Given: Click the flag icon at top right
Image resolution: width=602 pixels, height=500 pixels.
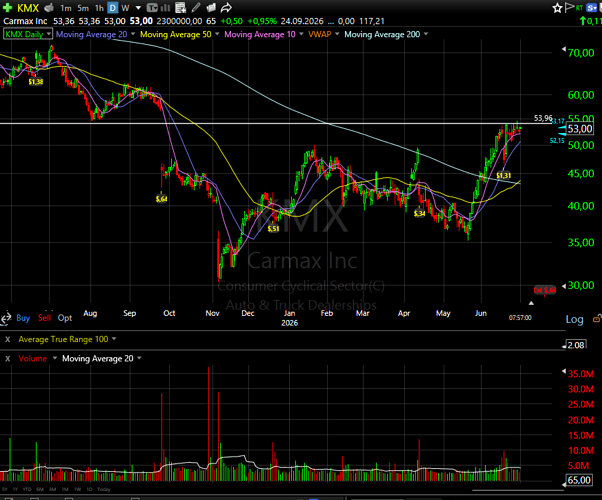Looking at the screenshot, I should pyautogui.click(x=569, y=7).
